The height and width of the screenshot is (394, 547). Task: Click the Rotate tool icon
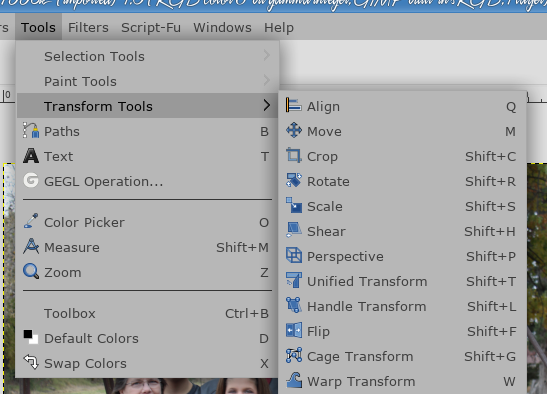[x=294, y=180]
